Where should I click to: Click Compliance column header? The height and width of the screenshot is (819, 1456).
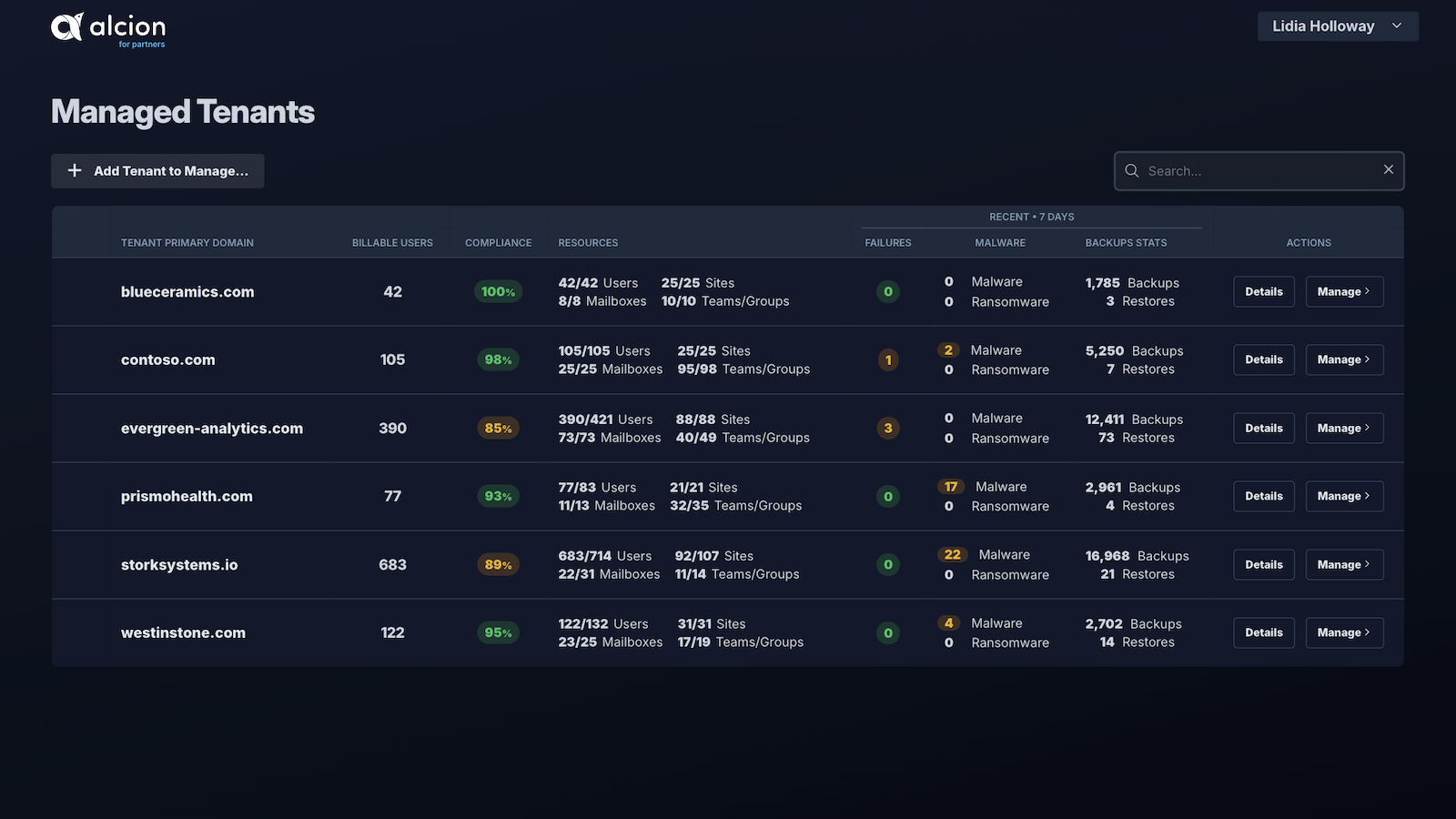pyautogui.click(x=498, y=243)
